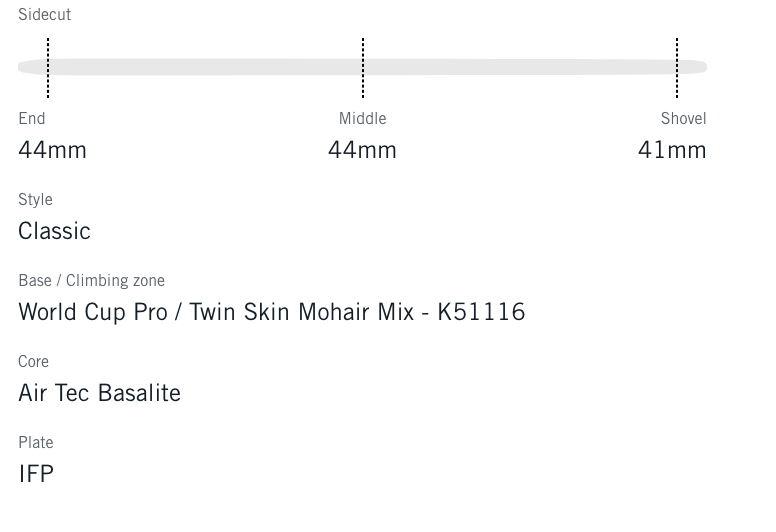The image size is (776, 532).
Task: Select the 41mm shovel width value
Action: 672,150
